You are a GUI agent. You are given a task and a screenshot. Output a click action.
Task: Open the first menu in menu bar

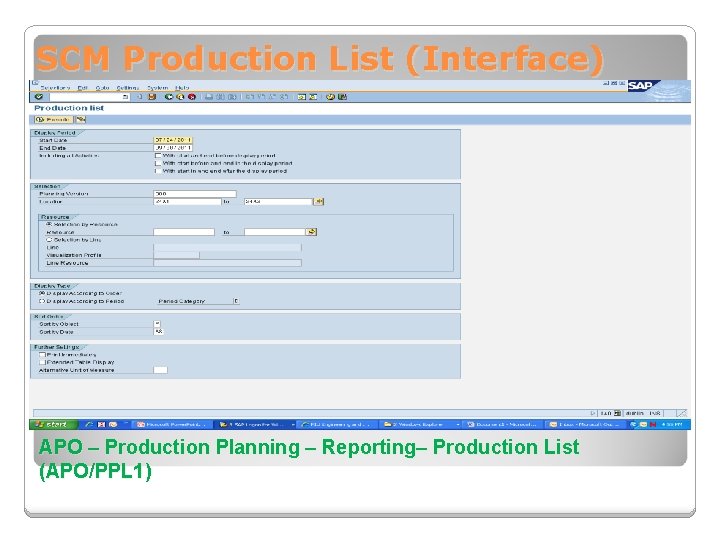(55, 88)
